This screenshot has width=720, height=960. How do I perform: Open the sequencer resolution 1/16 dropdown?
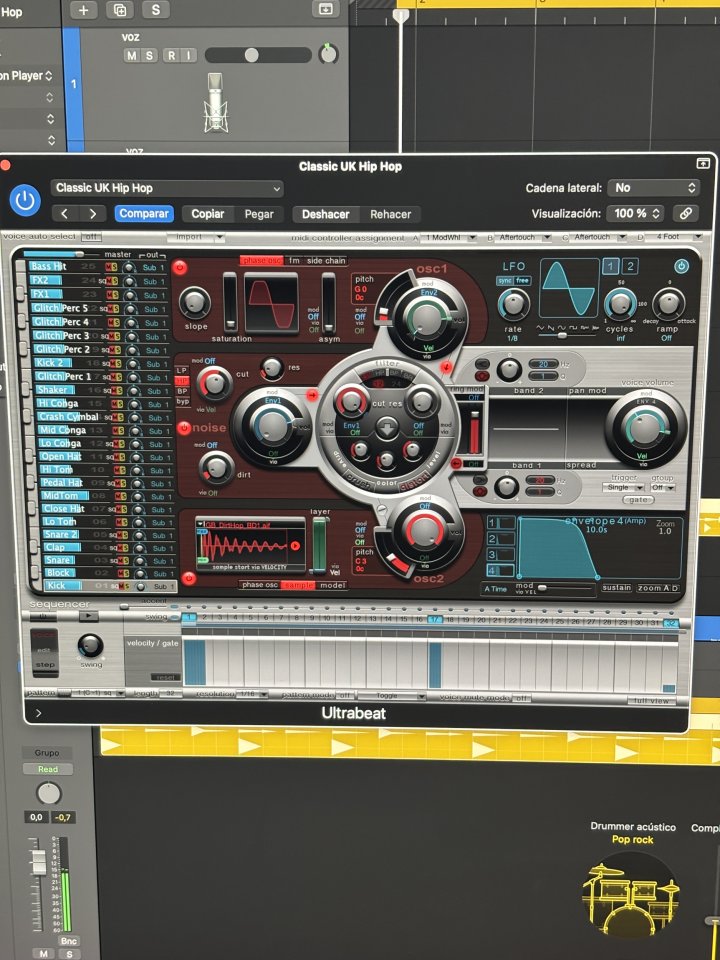(253, 694)
